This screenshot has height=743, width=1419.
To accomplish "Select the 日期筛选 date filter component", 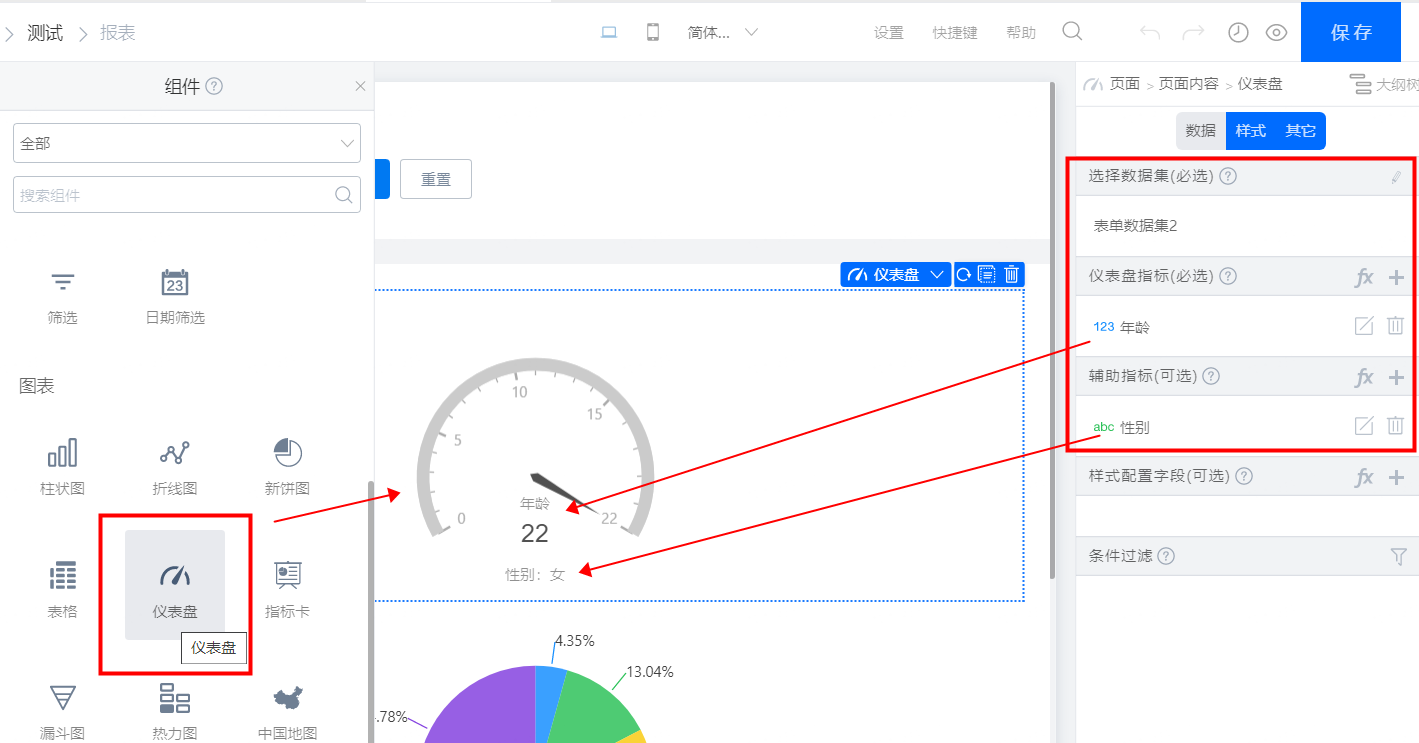I will click(x=175, y=296).
